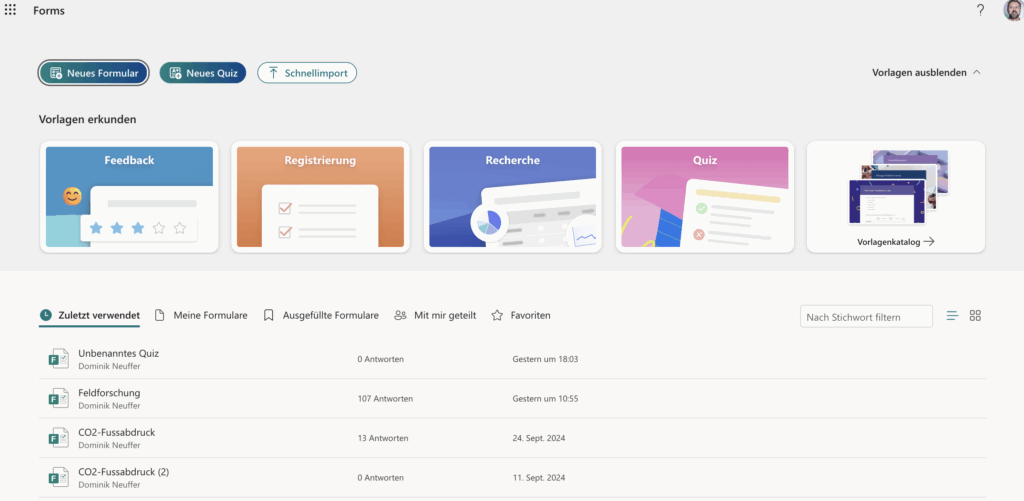The image size is (1024, 501).
Task: Start Schnellimport upload
Action: pos(307,73)
